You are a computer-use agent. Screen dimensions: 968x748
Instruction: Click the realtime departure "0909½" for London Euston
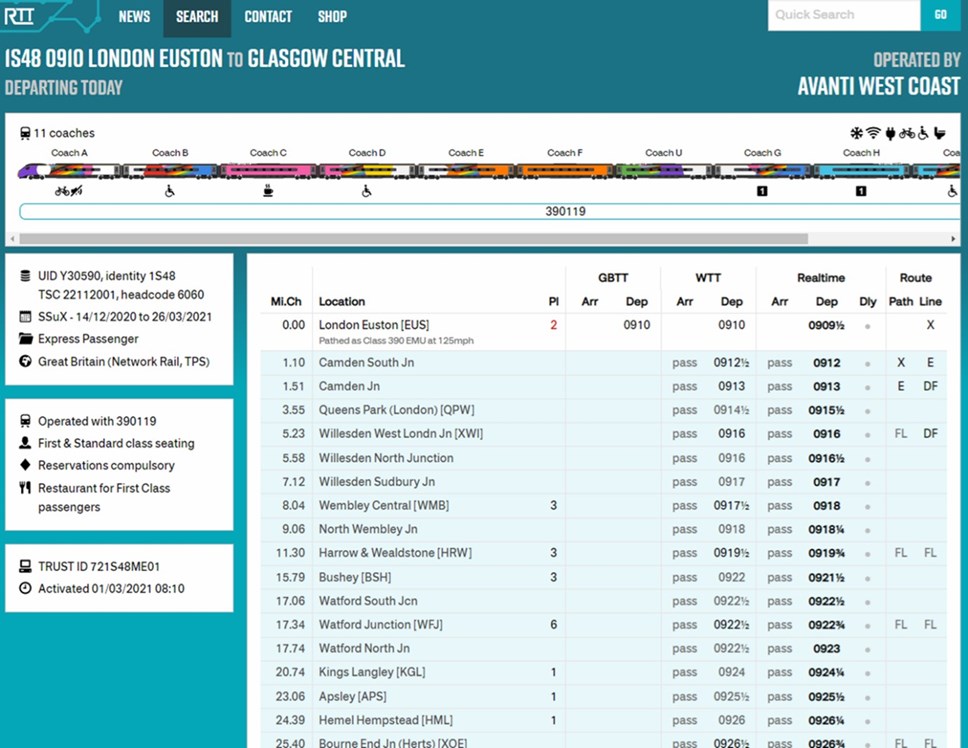(x=826, y=325)
